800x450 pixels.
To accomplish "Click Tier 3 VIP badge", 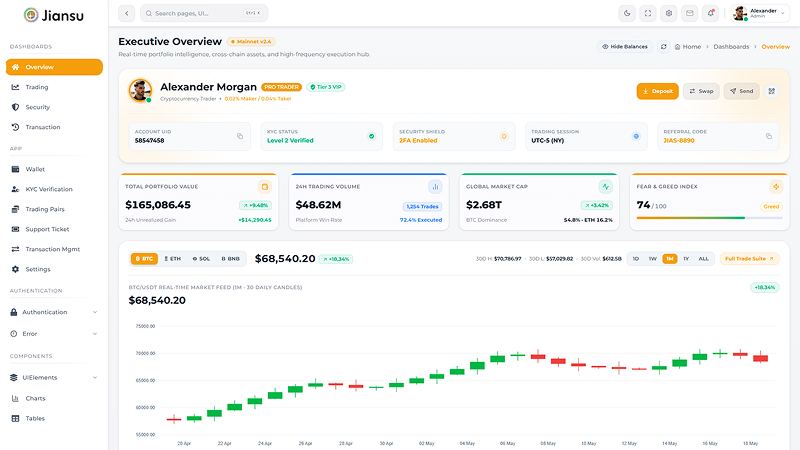I will [326, 87].
